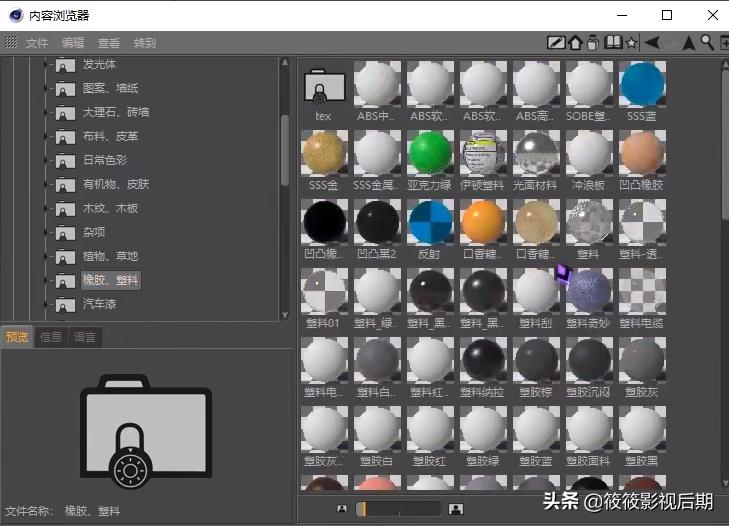Select the 发光体 tree folder
Image resolution: width=729 pixels, height=526 pixels.
click(x=99, y=64)
